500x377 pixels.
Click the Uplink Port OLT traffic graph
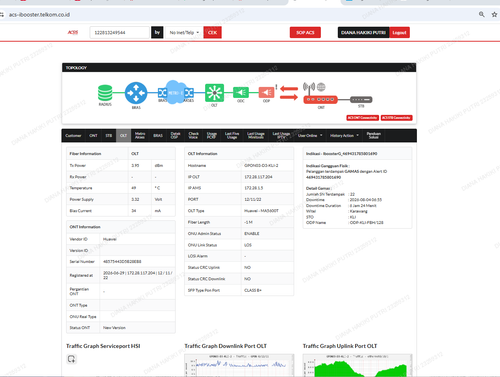[x=357, y=365]
